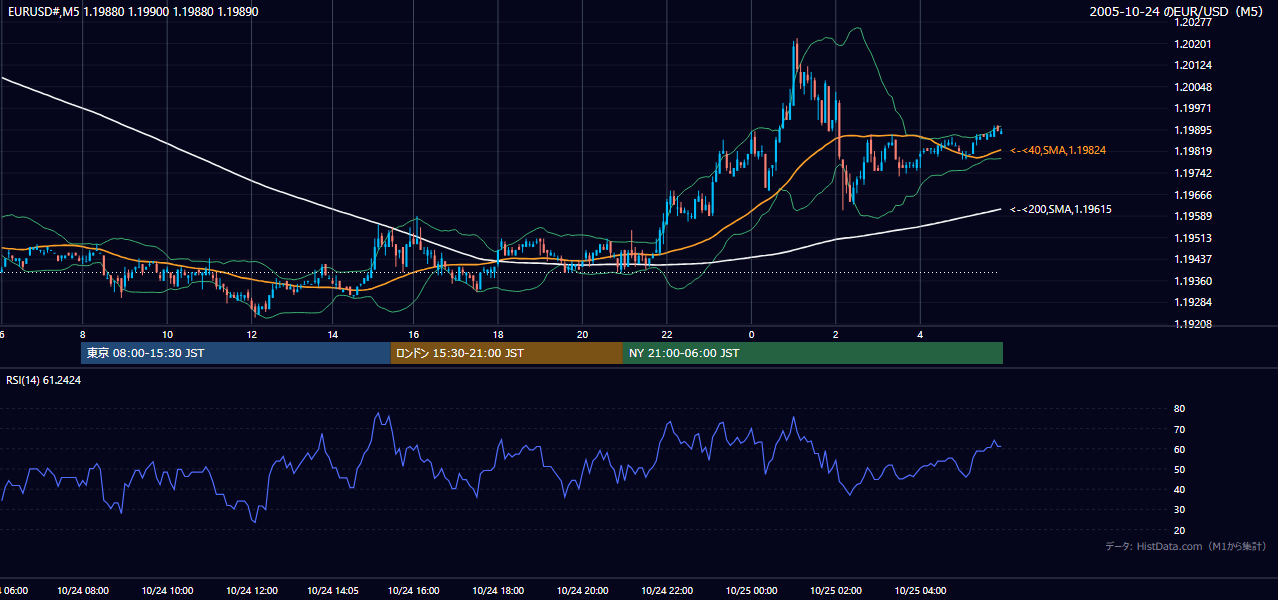Click RSI scale value 70
Viewport: 1278px width, 600px height.
pos(1180,429)
